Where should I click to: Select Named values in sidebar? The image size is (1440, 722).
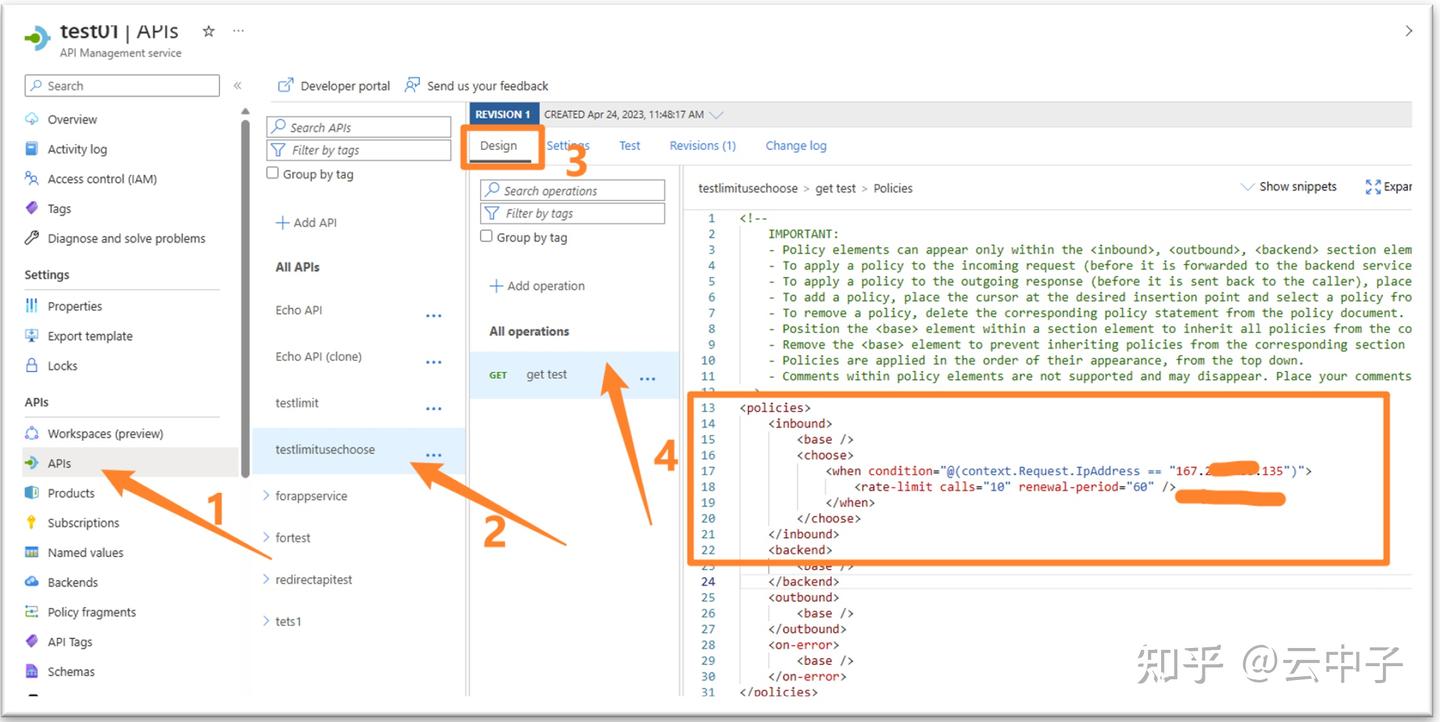pos(86,552)
